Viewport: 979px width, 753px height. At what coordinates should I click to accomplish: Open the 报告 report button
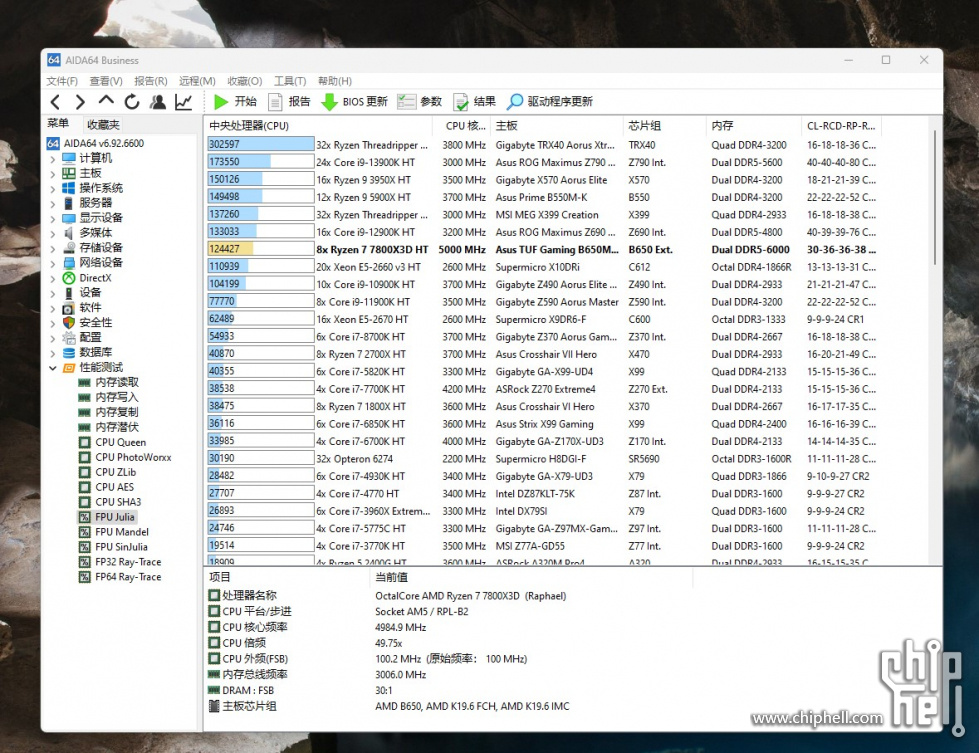point(289,101)
